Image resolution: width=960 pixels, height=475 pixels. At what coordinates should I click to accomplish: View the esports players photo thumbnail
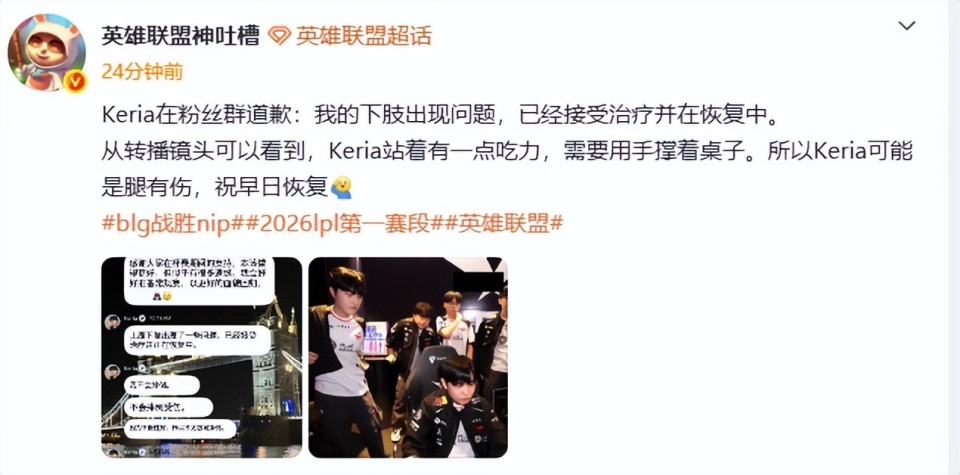pyautogui.click(x=408, y=357)
